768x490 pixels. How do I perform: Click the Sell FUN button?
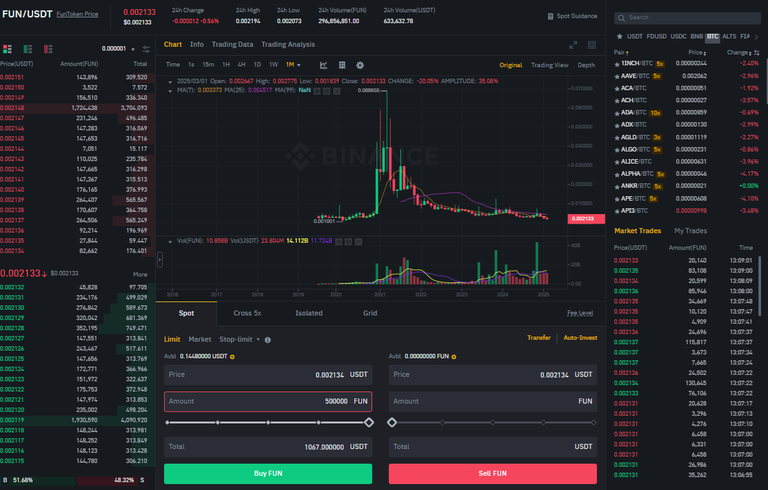(493, 473)
